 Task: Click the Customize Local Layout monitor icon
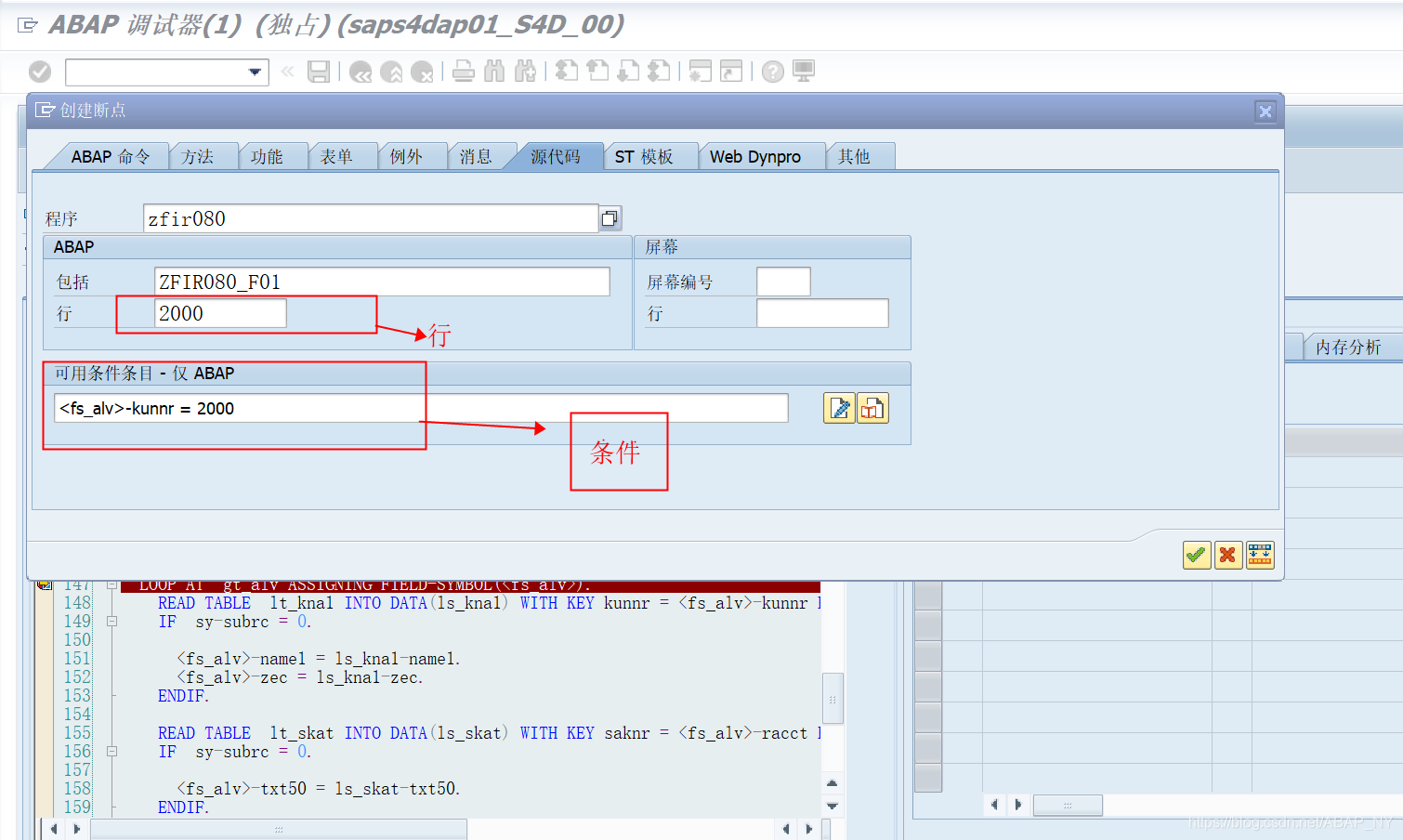[x=804, y=72]
